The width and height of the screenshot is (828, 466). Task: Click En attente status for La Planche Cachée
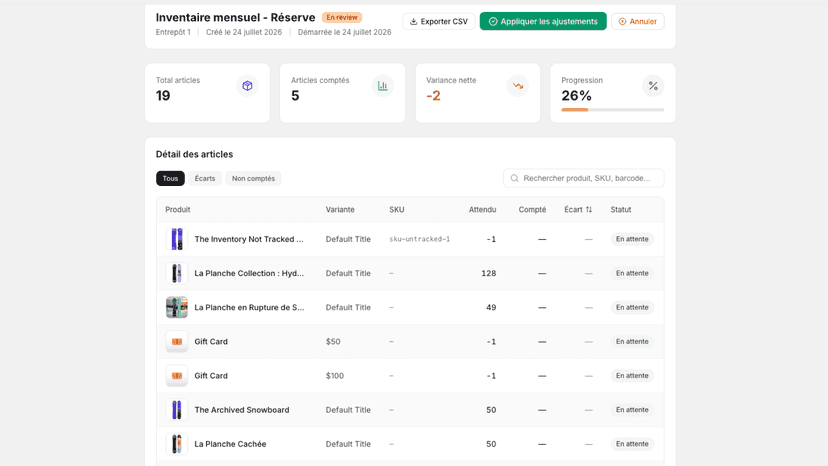tap(632, 444)
